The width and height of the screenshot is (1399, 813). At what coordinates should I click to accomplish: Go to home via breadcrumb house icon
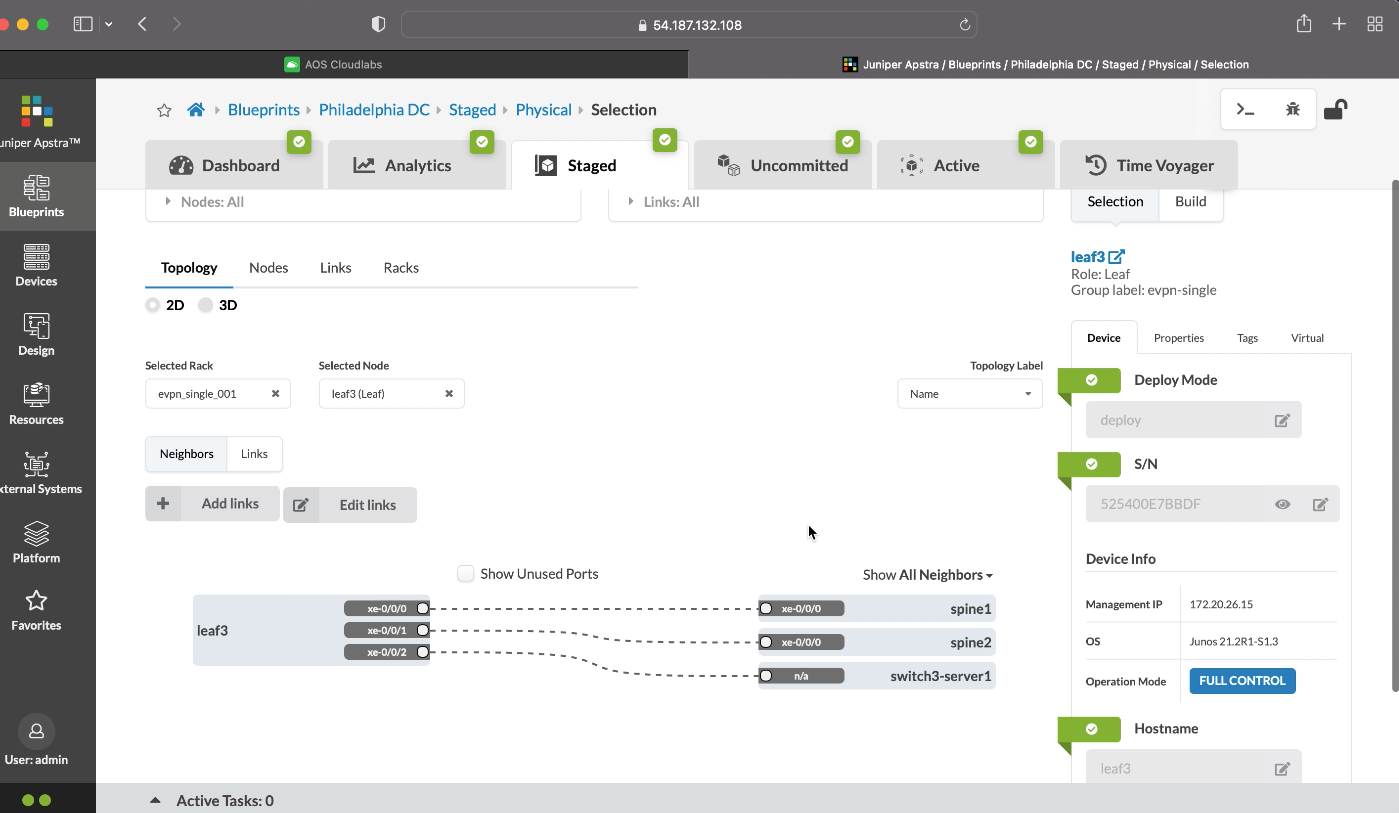(196, 109)
